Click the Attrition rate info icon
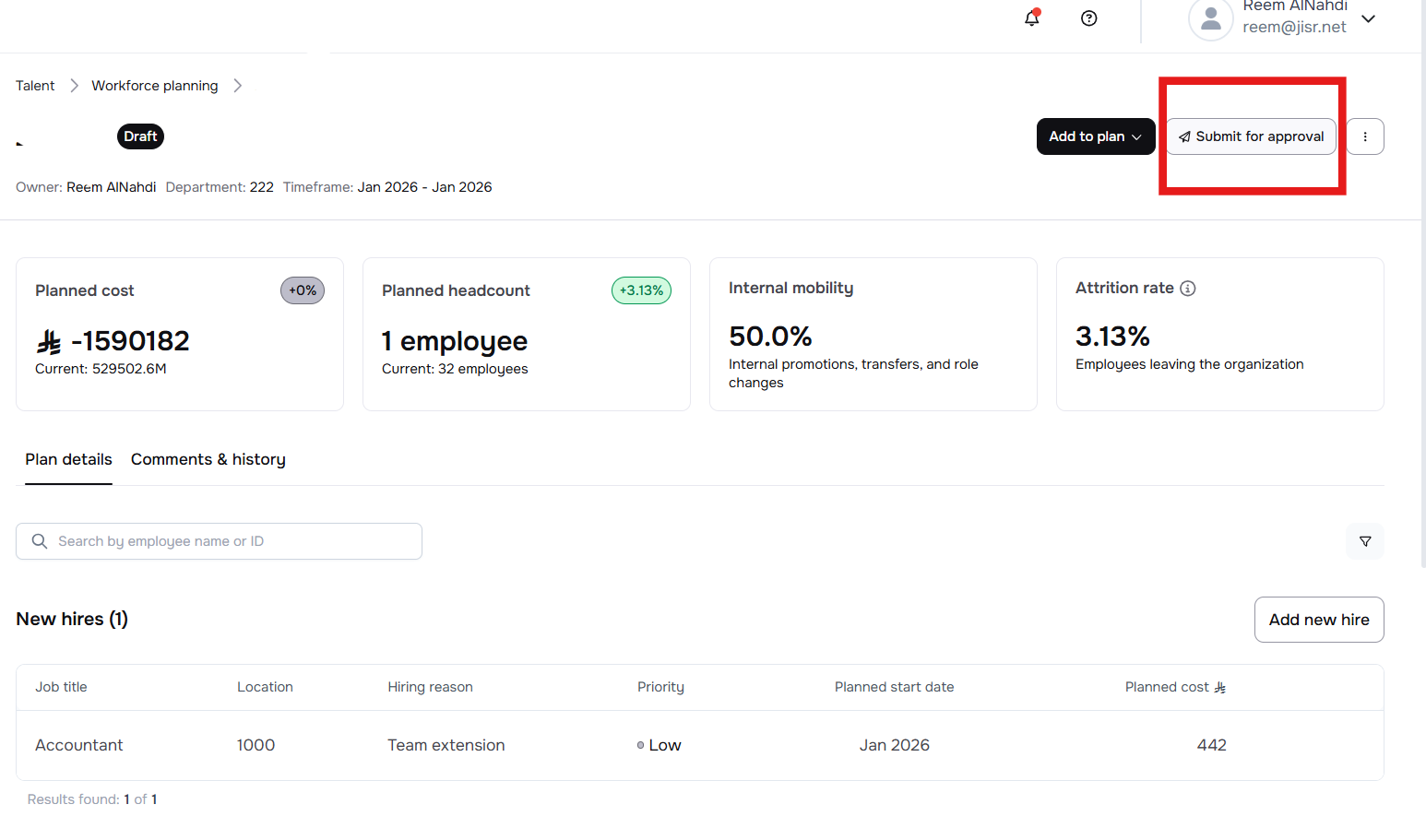Image resolution: width=1426 pixels, height=840 pixels. pyautogui.click(x=1188, y=289)
